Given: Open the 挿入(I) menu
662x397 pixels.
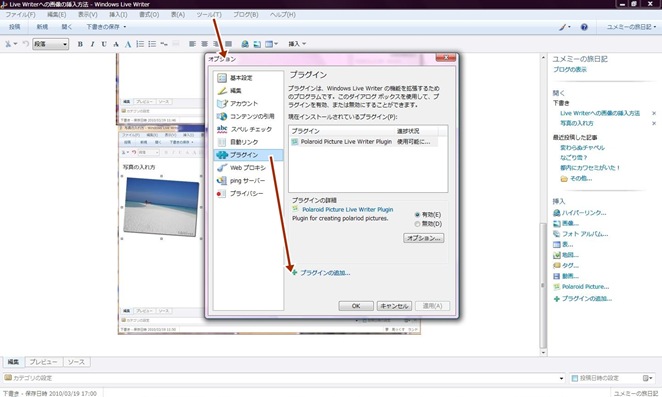Looking at the screenshot, I should click(x=118, y=14).
